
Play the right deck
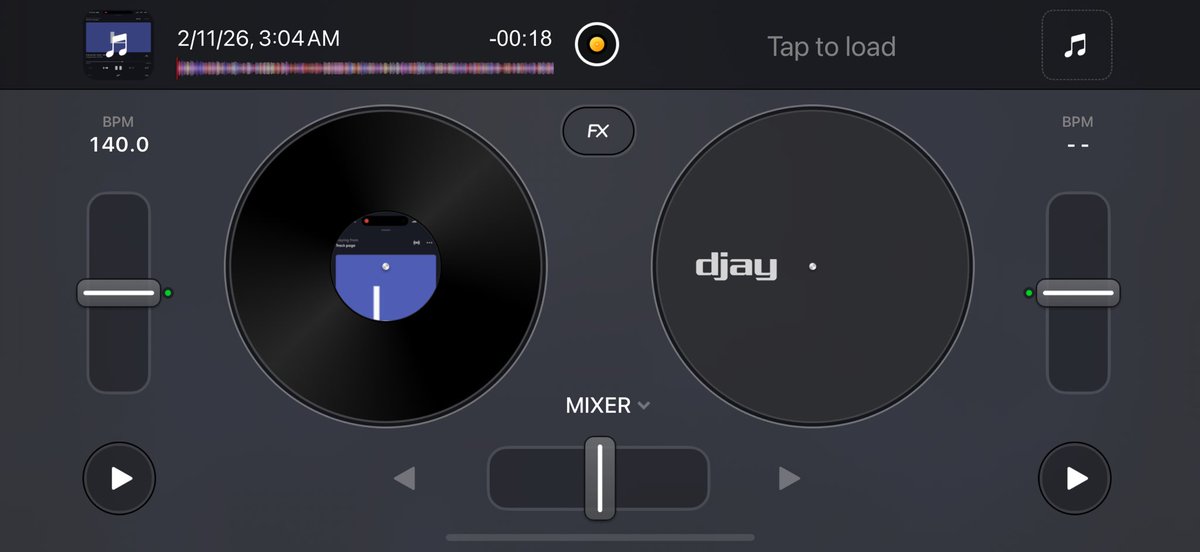click(x=1075, y=478)
